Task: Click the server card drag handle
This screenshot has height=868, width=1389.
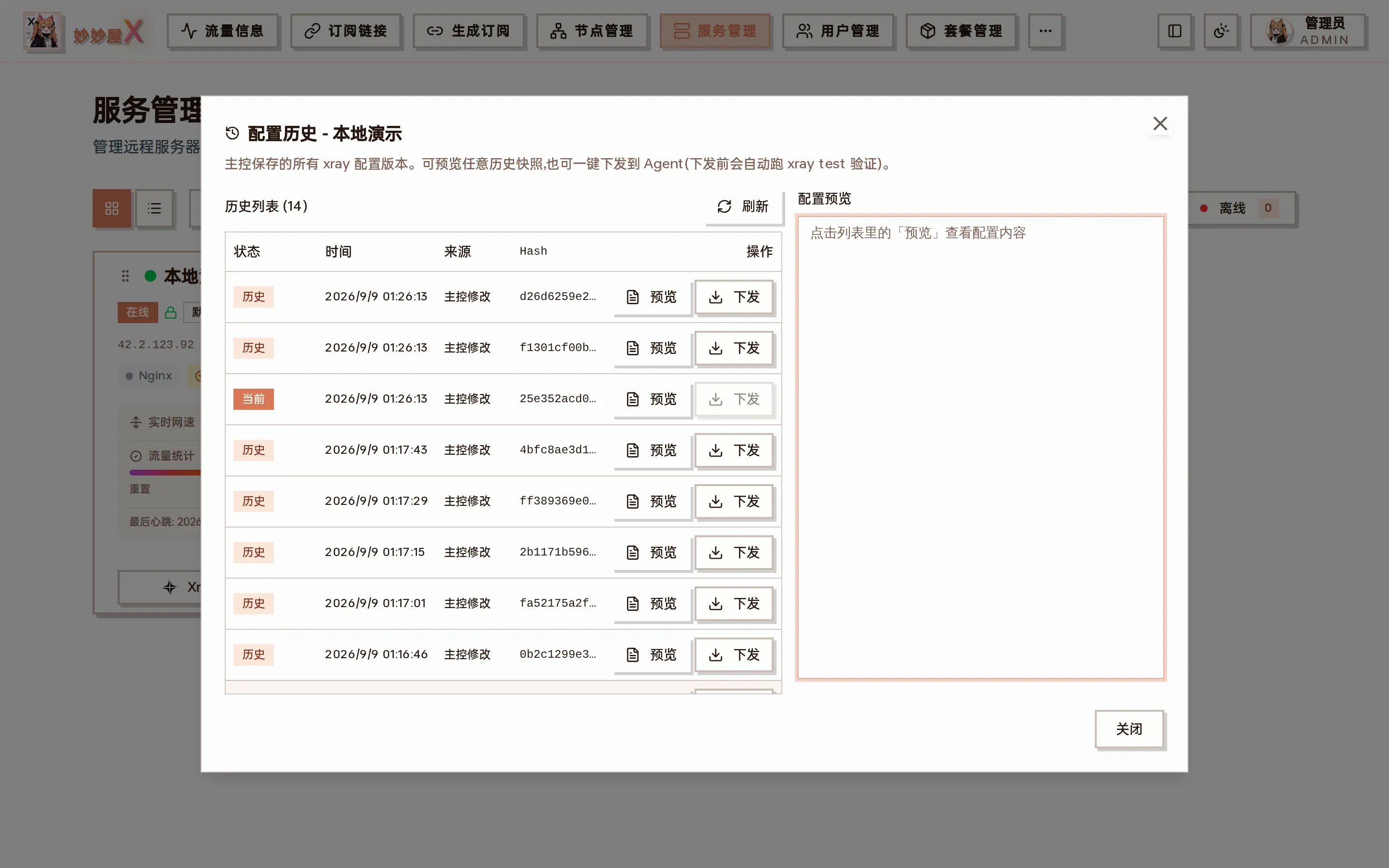Action: (x=125, y=276)
